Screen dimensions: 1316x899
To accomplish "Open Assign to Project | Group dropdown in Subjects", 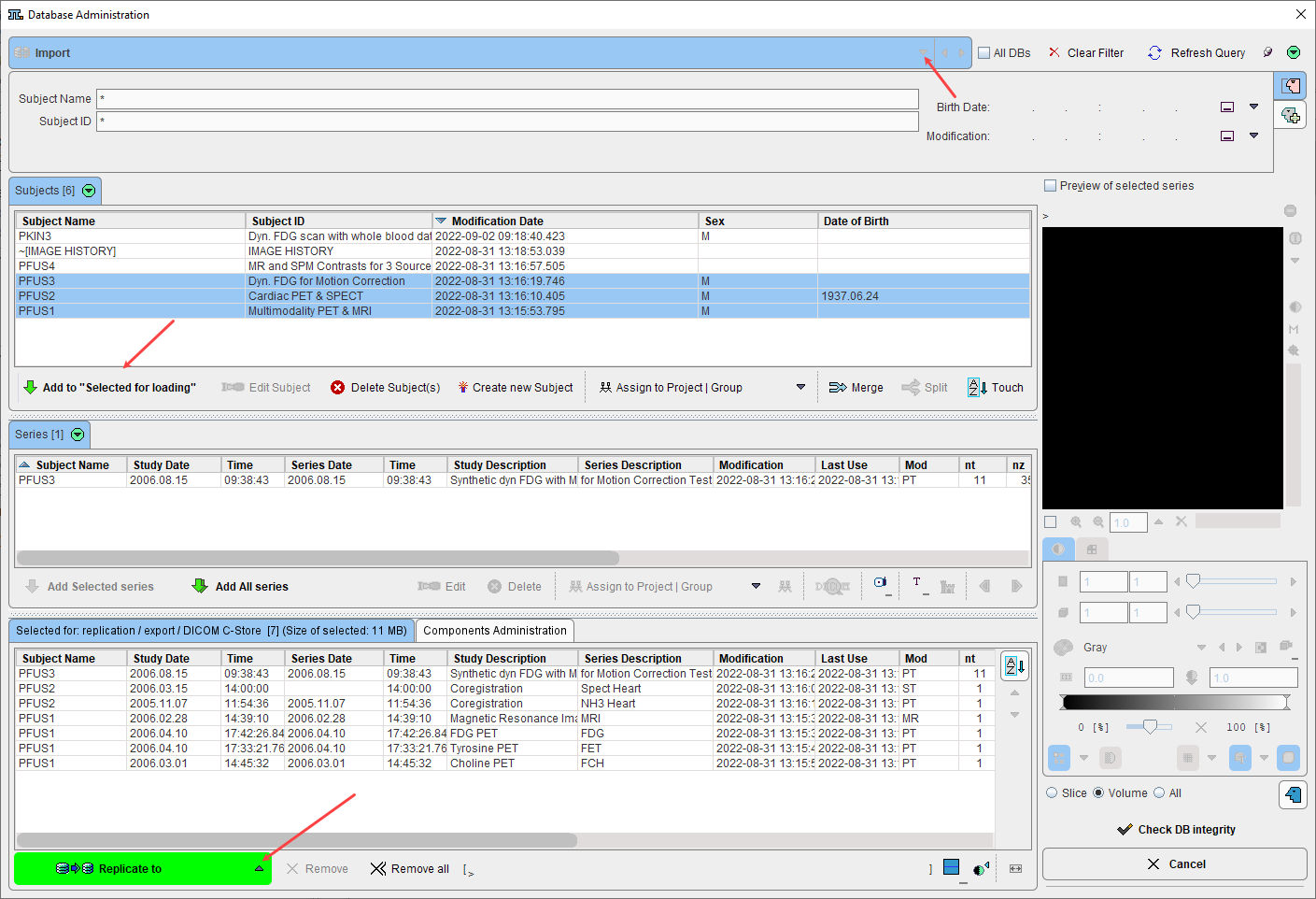I will (x=800, y=388).
